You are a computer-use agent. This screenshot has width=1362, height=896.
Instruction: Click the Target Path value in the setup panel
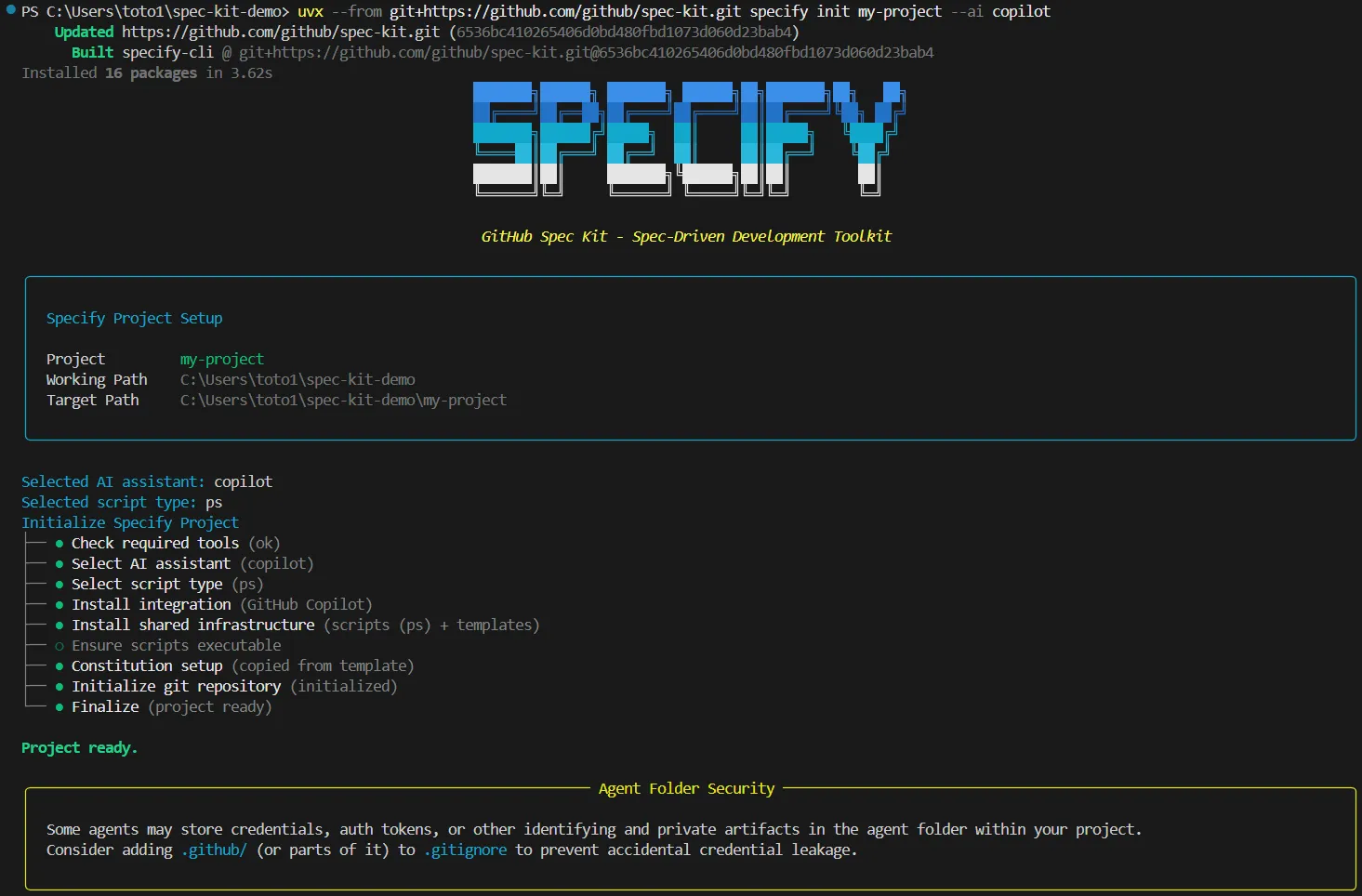pyautogui.click(x=343, y=400)
